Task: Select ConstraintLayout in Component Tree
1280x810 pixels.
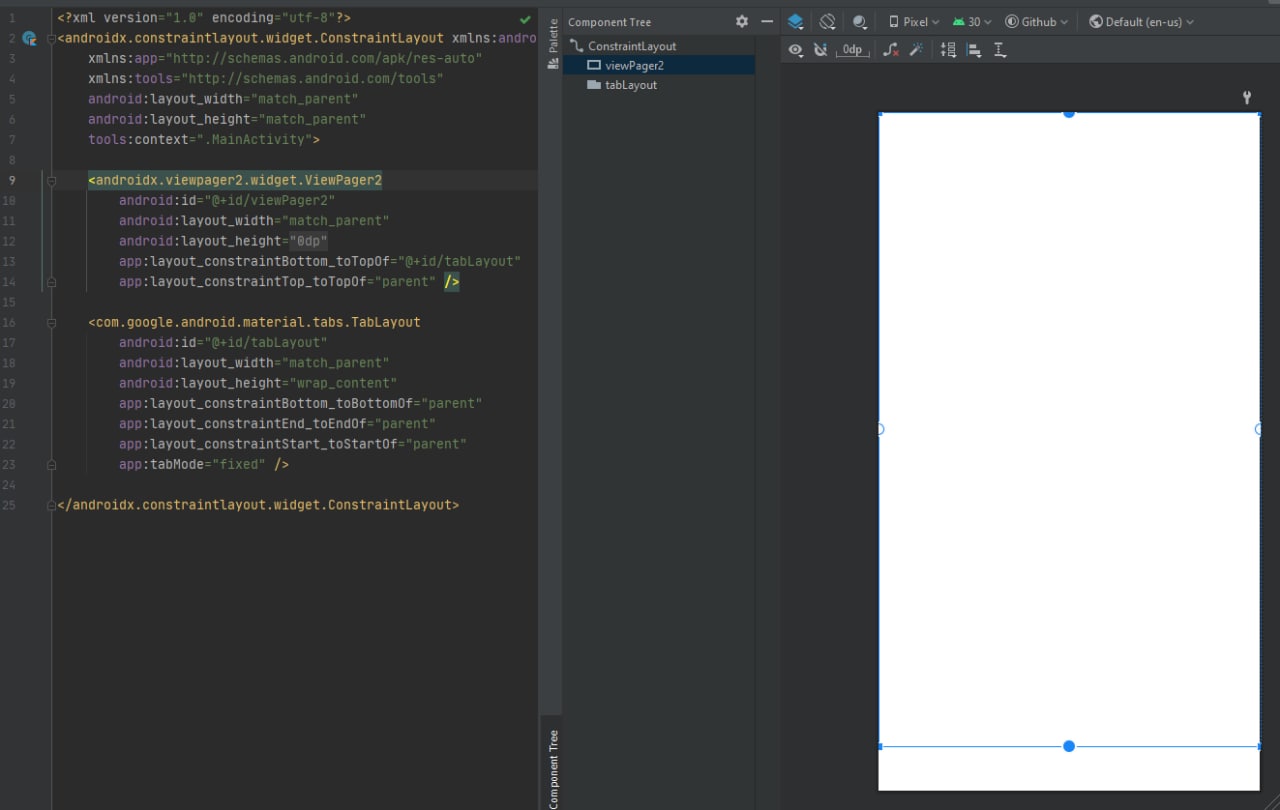Action: point(632,46)
